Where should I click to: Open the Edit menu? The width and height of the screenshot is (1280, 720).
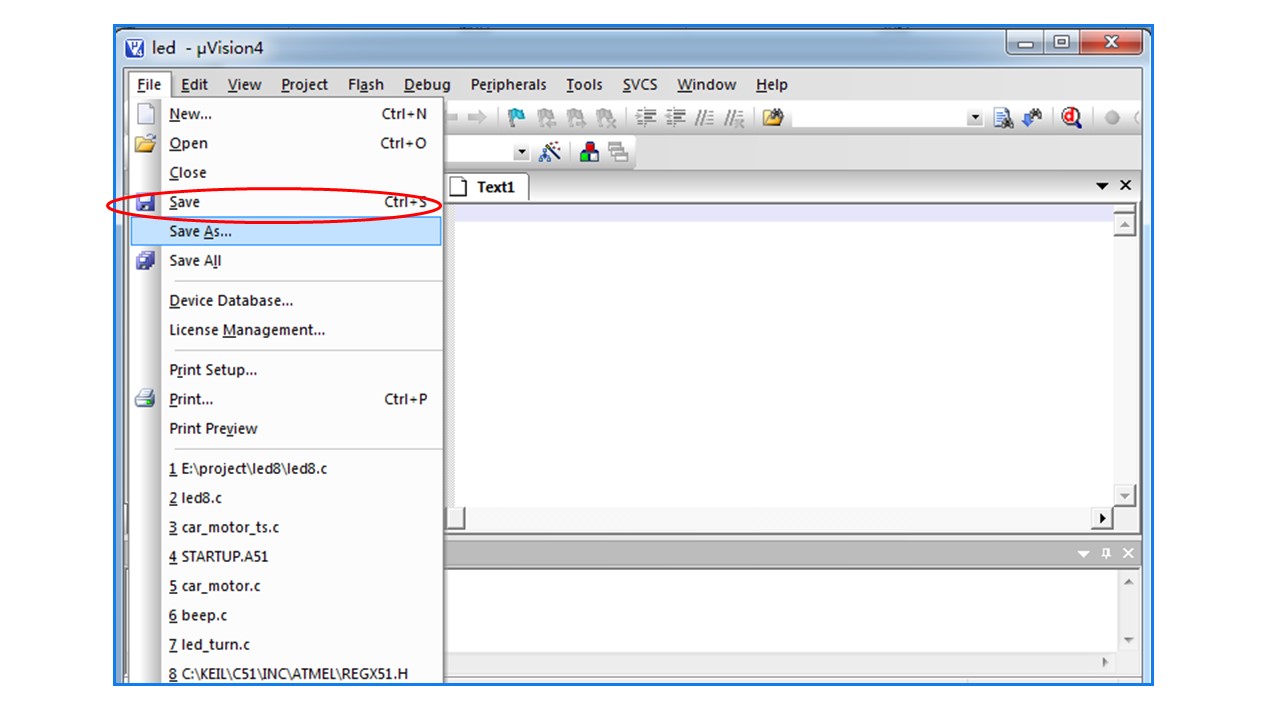(194, 85)
